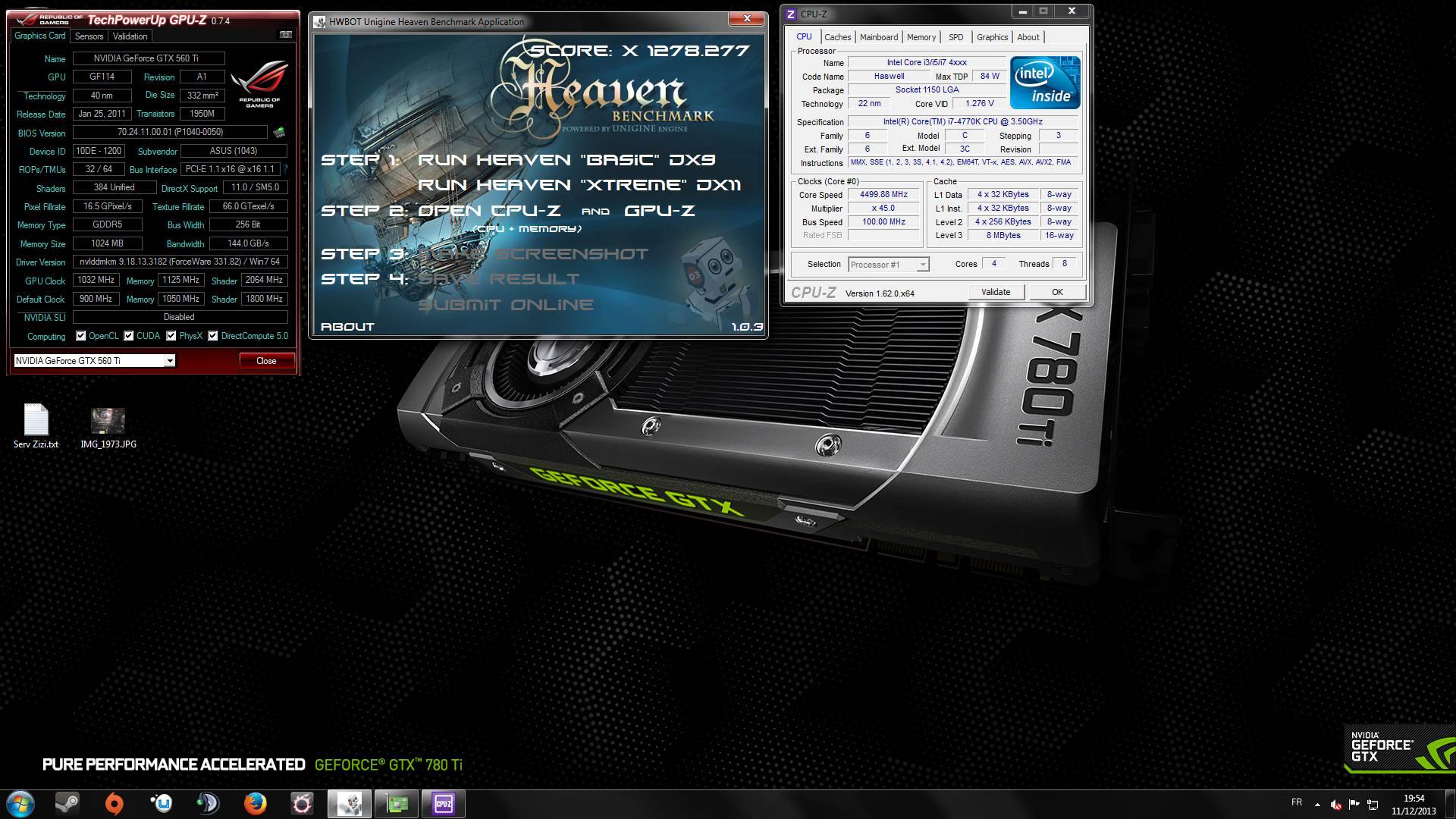Screen dimensions: 1456x819
Task: Click OK in CPU-Z
Action: [1057, 292]
